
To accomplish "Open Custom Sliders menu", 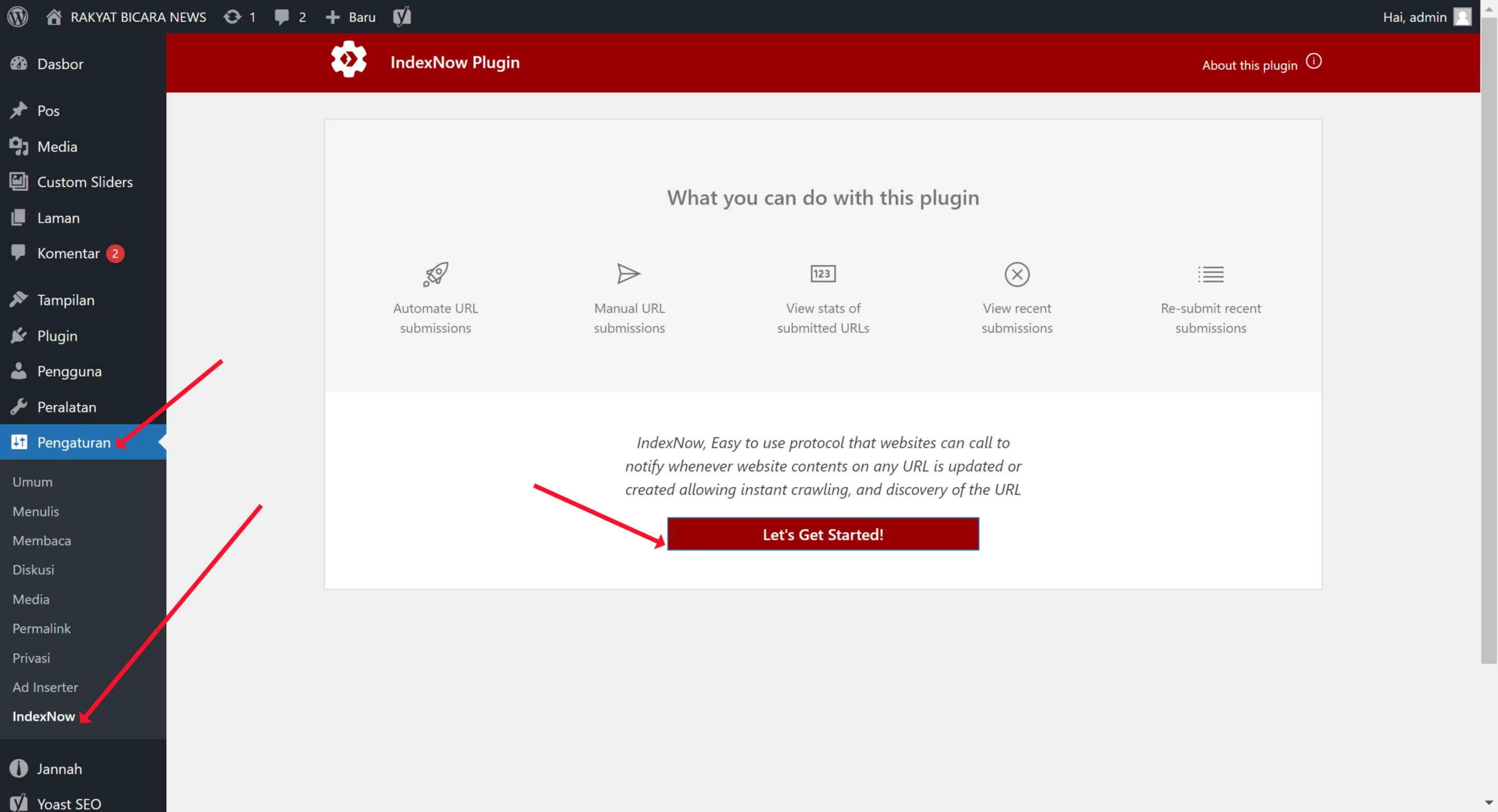I will [83, 182].
